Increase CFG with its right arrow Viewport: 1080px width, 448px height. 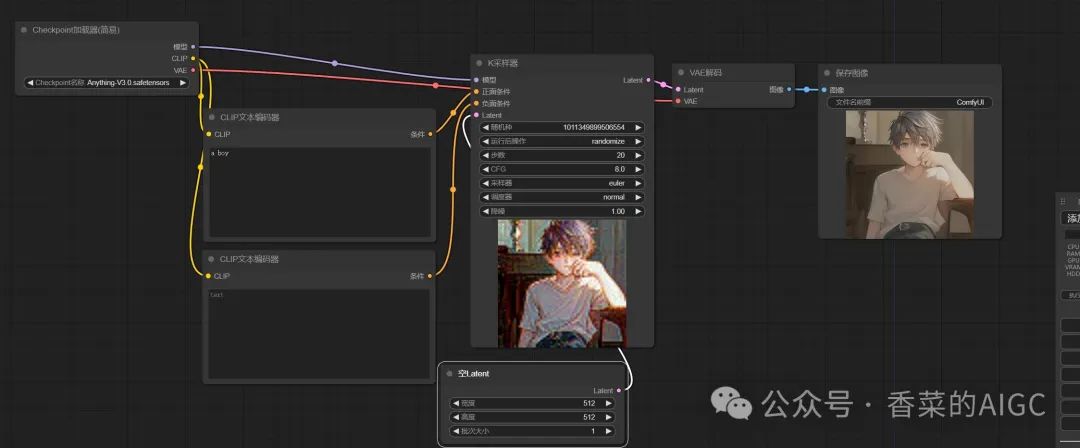click(x=638, y=169)
